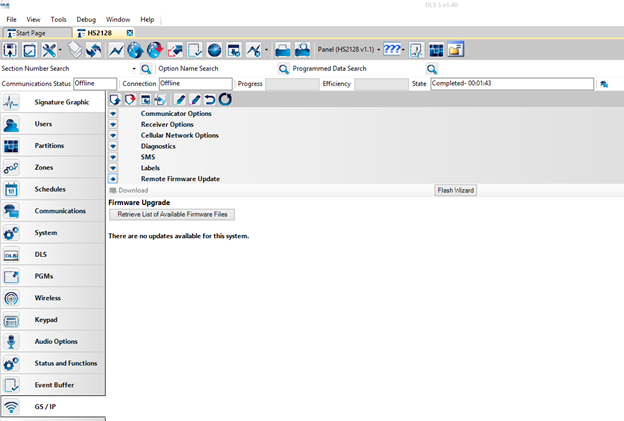Click the wrench tools icon in toolbar

pos(48,50)
